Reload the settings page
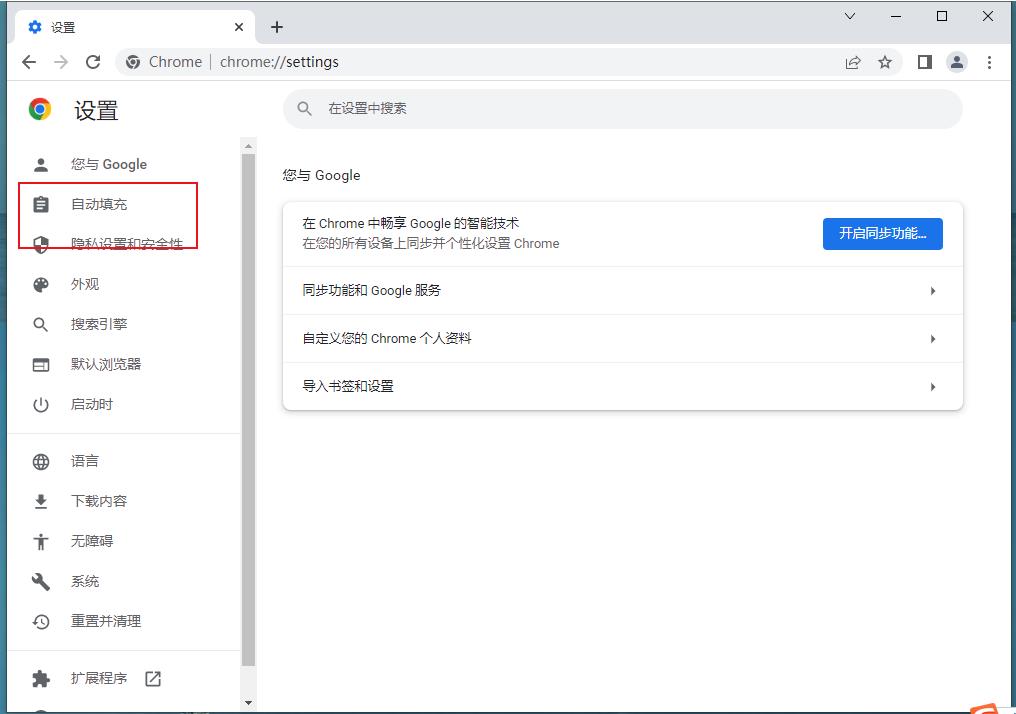 tap(93, 61)
